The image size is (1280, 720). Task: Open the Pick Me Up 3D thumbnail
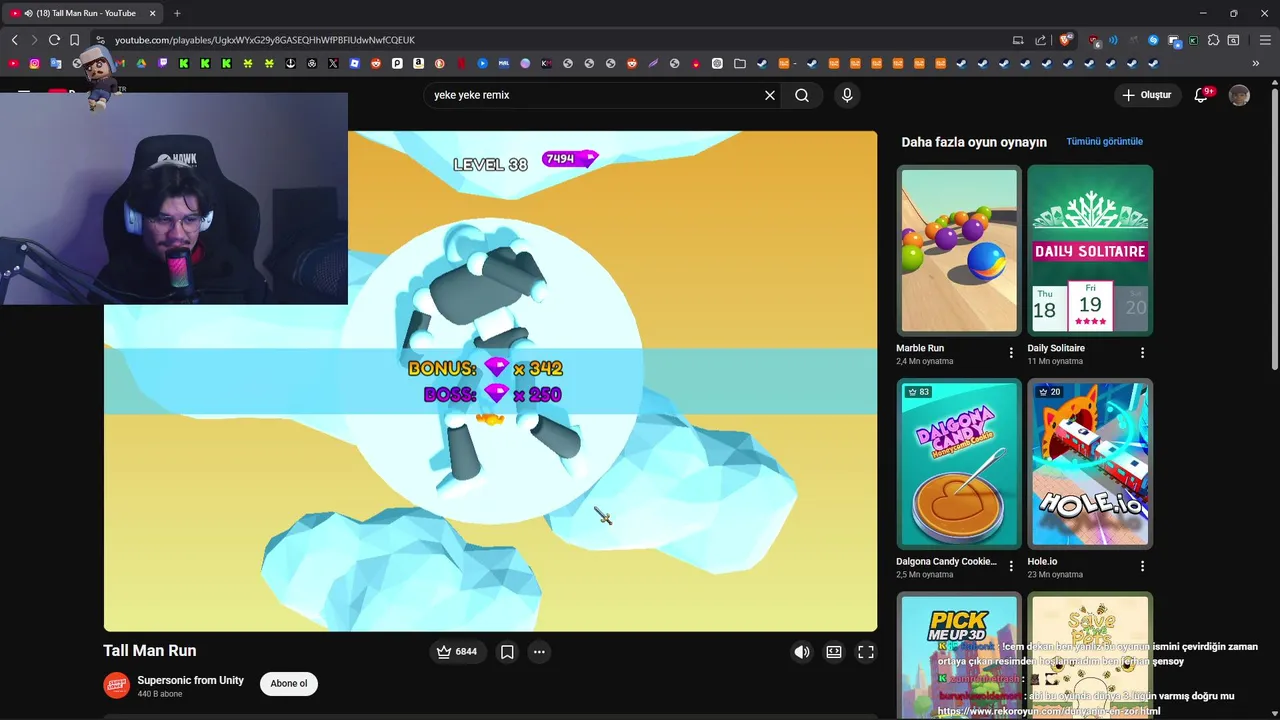(x=958, y=655)
